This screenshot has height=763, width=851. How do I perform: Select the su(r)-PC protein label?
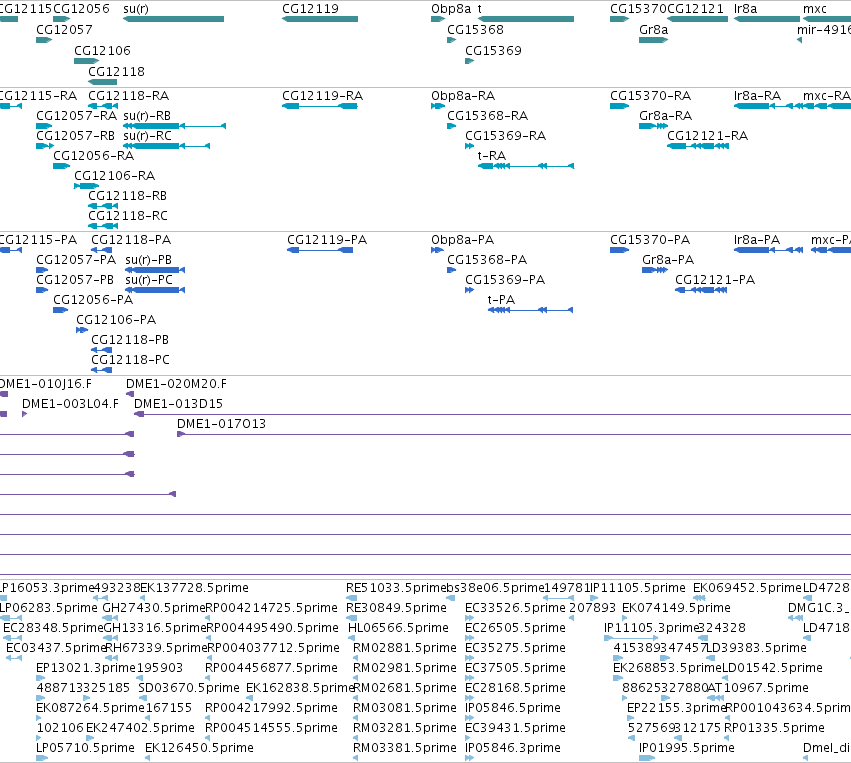(149, 280)
